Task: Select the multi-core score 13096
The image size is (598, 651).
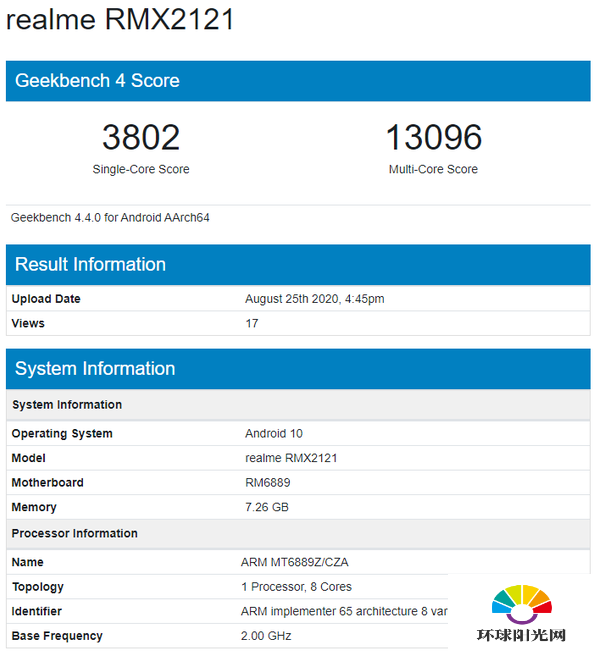Action: coord(434,137)
